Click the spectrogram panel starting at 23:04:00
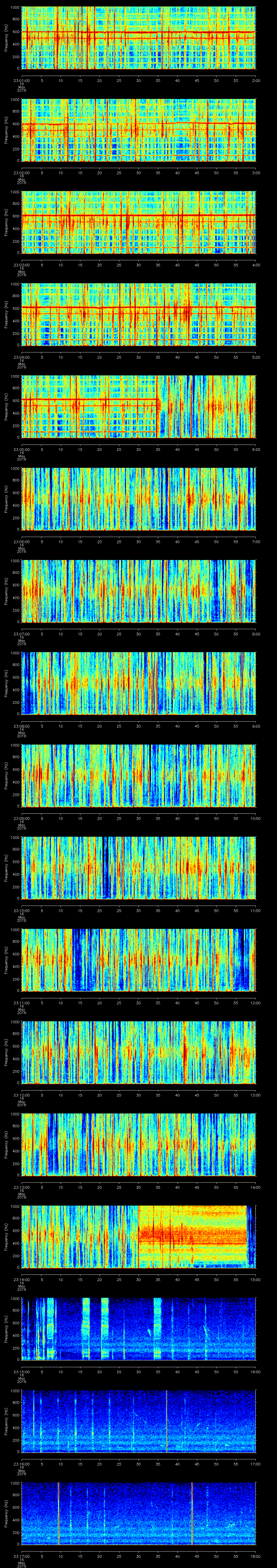Viewport: 277px width, 1568px height. pos(139,314)
